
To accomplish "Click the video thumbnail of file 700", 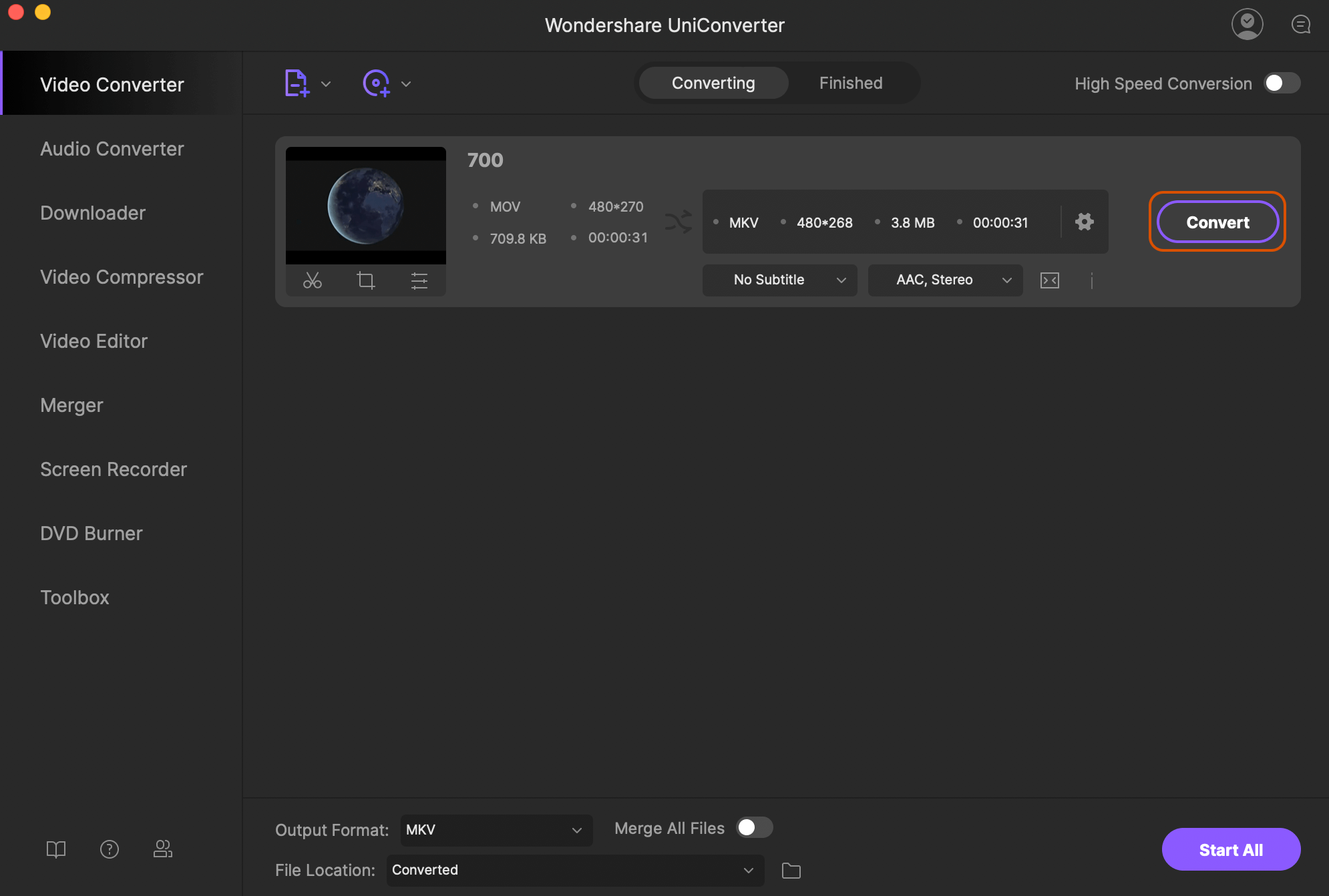I will pos(366,204).
